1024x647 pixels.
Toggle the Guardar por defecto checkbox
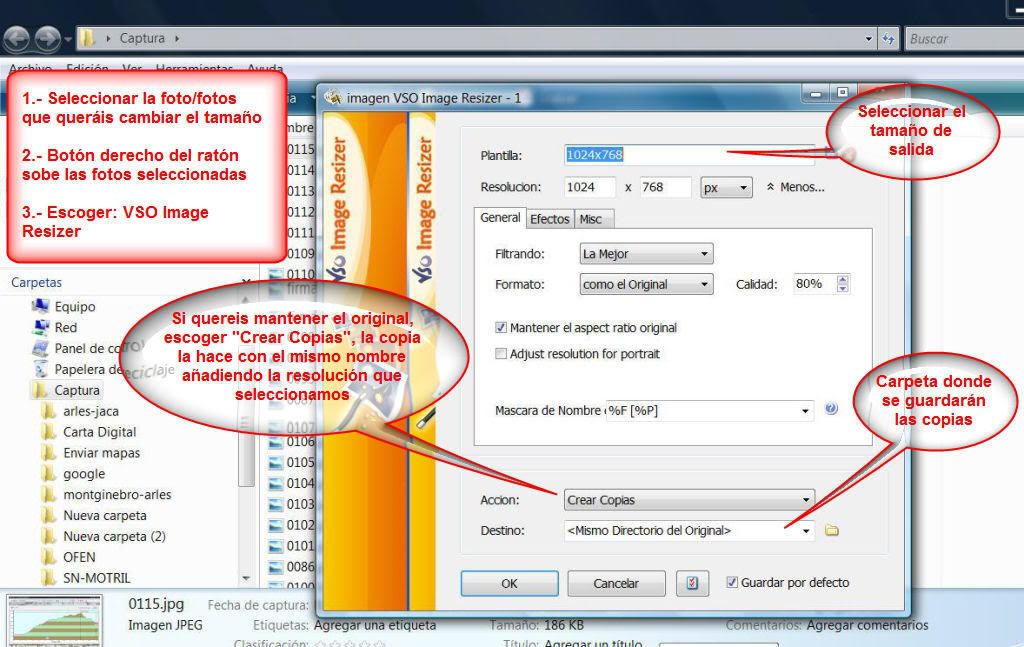point(732,582)
